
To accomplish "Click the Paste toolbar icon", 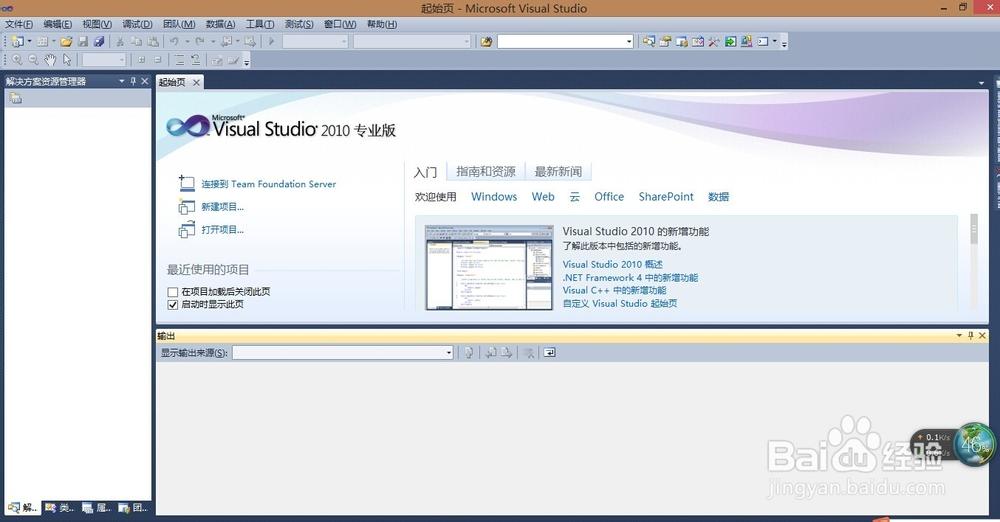I will [x=153, y=41].
